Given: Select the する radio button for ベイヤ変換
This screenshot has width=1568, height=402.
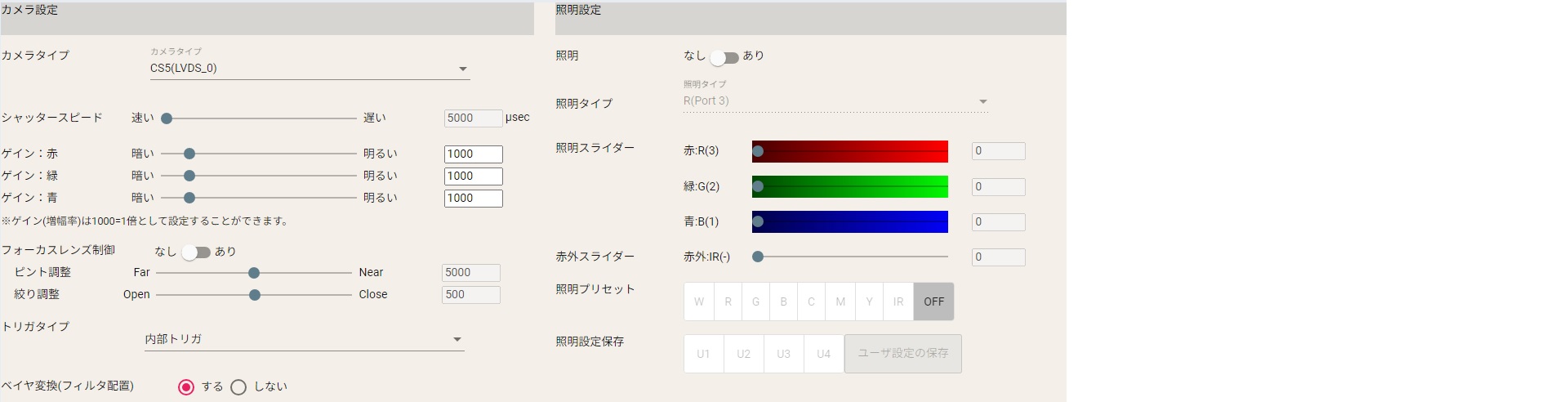Looking at the screenshot, I should pyautogui.click(x=186, y=387).
